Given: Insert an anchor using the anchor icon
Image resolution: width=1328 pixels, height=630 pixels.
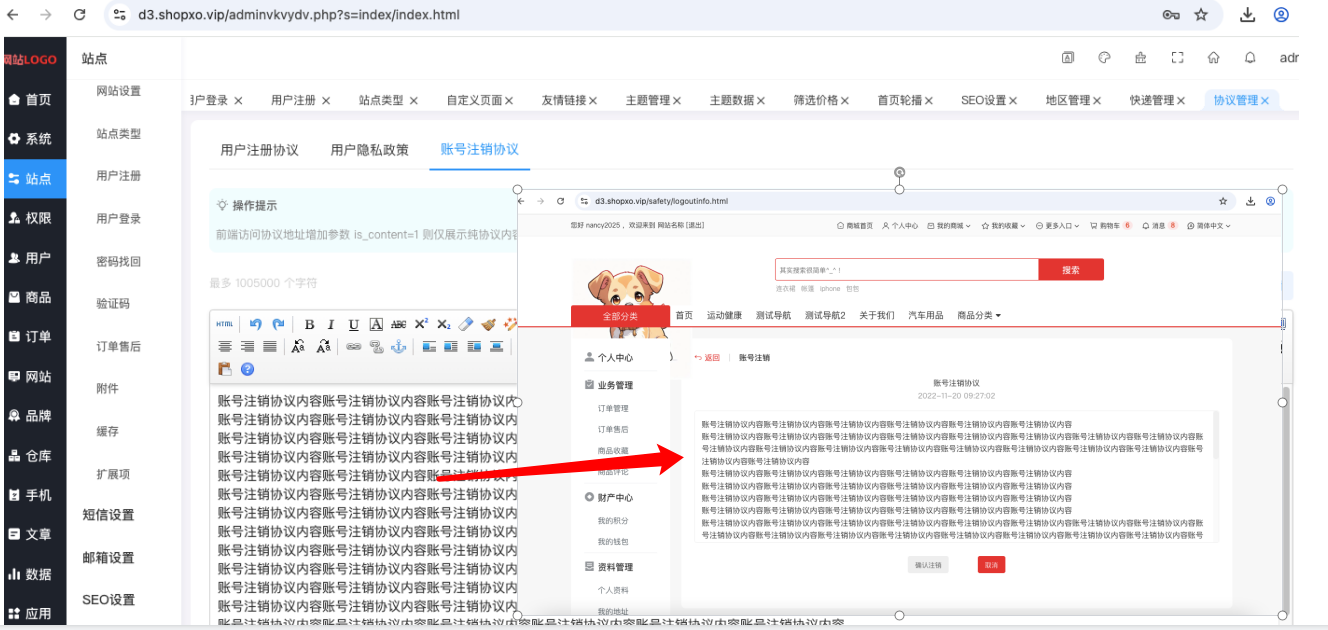Looking at the screenshot, I should pyautogui.click(x=398, y=346).
